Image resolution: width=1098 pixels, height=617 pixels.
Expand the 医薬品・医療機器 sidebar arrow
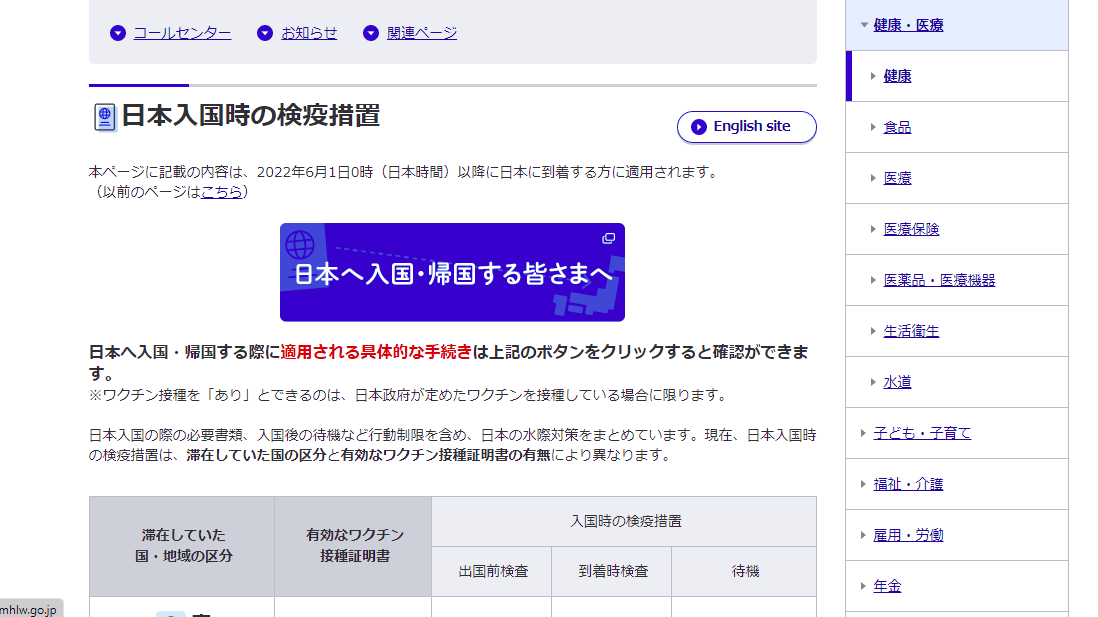pyautogui.click(x=873, y=280)
